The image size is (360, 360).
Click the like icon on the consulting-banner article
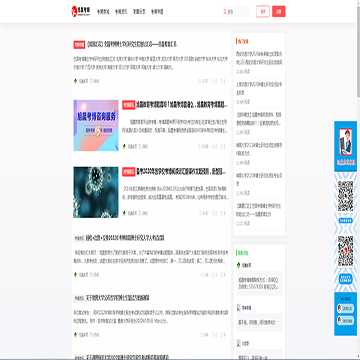[222, 146]
